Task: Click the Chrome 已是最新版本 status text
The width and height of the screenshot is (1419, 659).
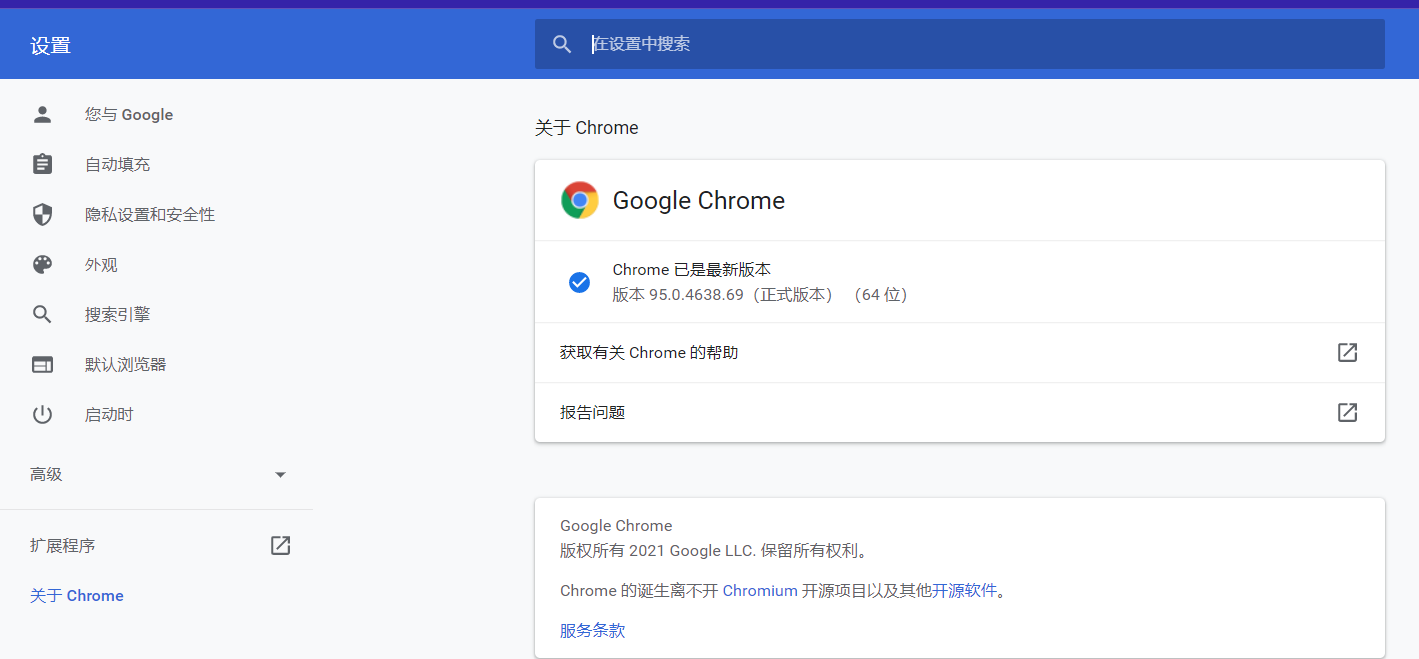Action: tap(692, 269)
